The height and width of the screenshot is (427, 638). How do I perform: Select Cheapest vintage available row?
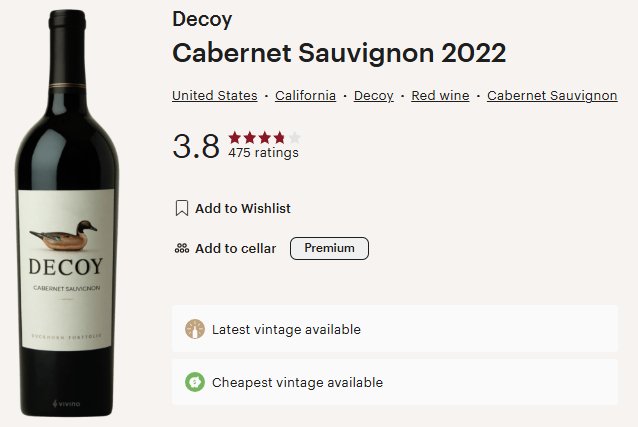click(x=394, y=382)
